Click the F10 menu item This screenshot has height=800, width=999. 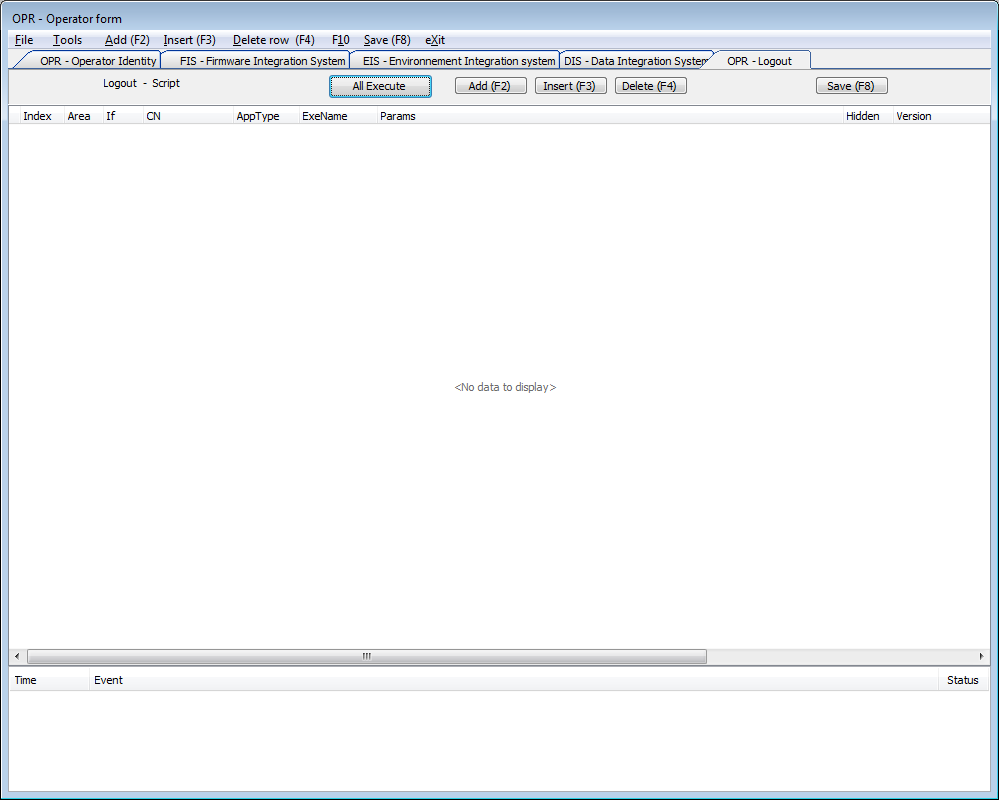tap(341, 40)
